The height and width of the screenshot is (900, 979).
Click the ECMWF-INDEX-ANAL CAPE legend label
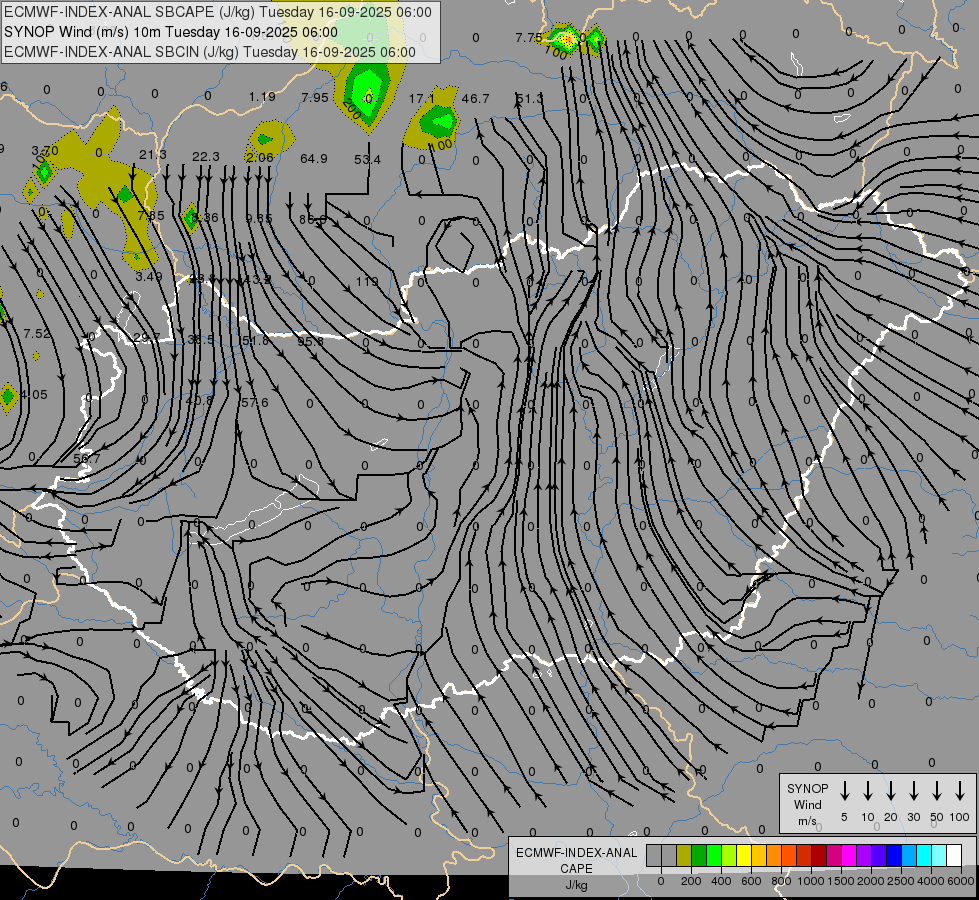tap(576, 868)
